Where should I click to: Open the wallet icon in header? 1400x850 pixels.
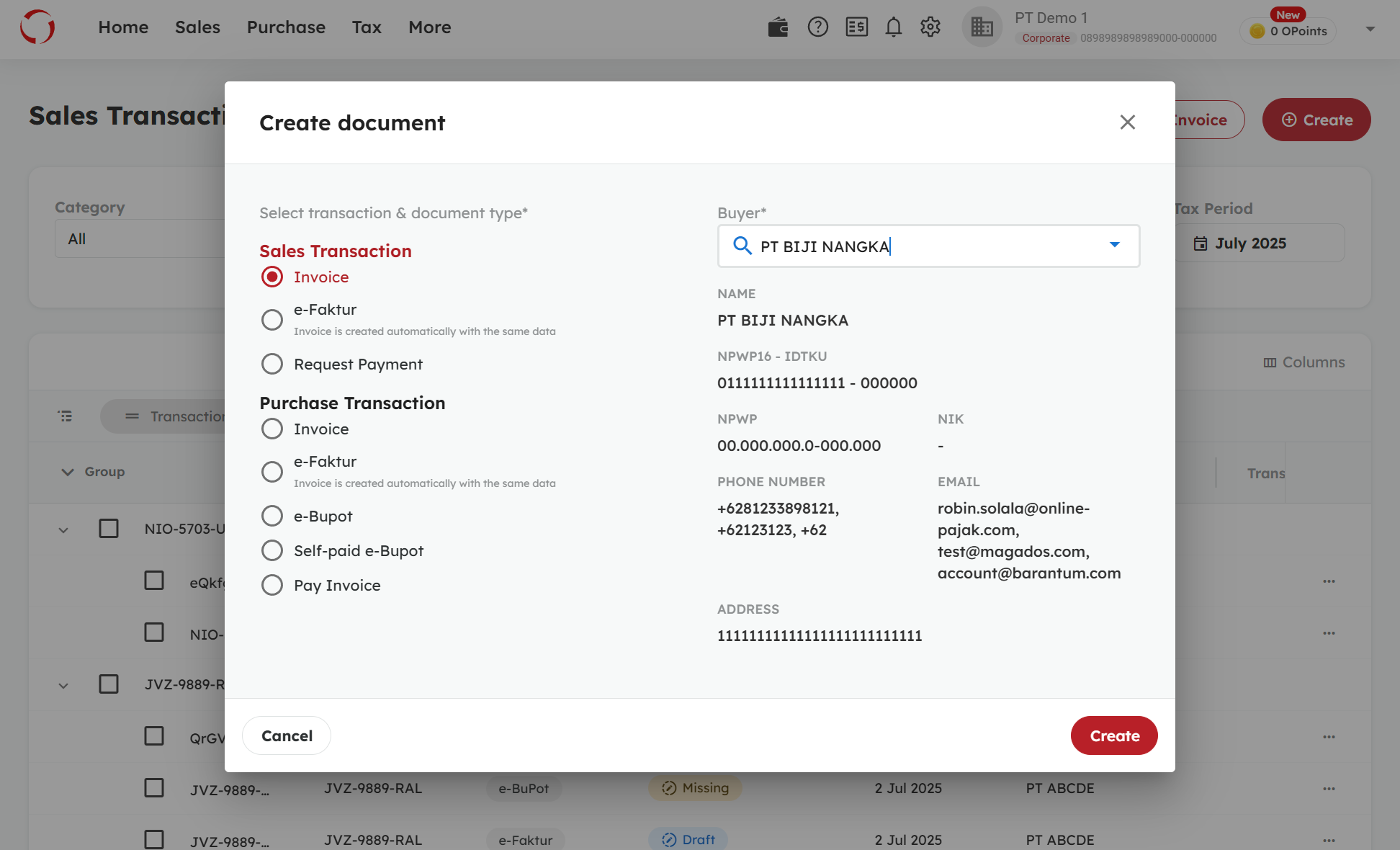click(x=778, y=27)
